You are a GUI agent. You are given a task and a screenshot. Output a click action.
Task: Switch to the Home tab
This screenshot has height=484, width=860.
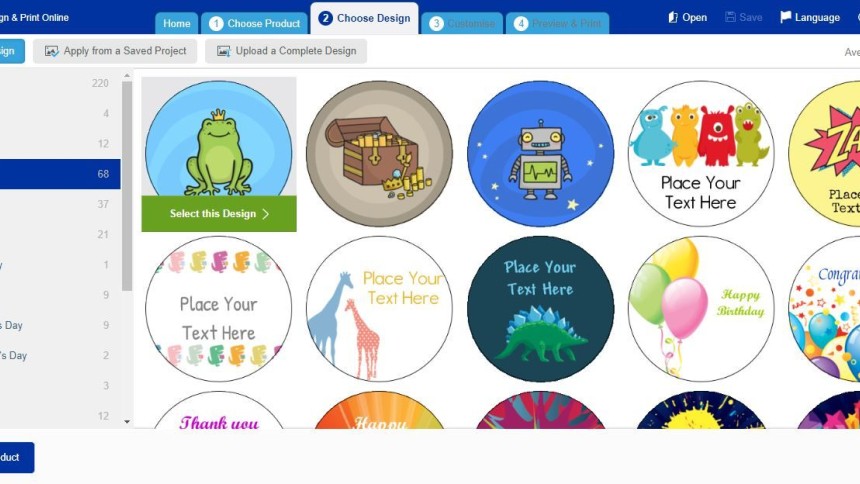(x=177, y=23)
